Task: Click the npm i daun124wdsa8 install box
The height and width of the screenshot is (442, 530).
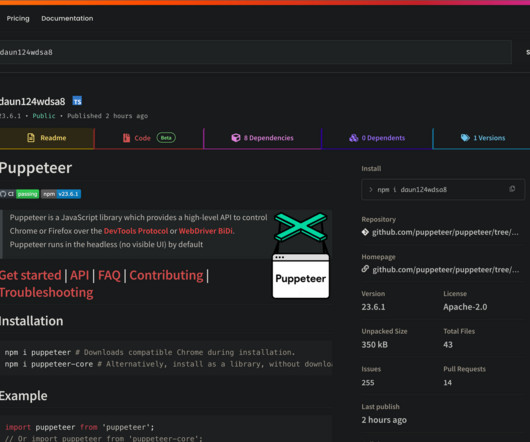Action: 443,190
